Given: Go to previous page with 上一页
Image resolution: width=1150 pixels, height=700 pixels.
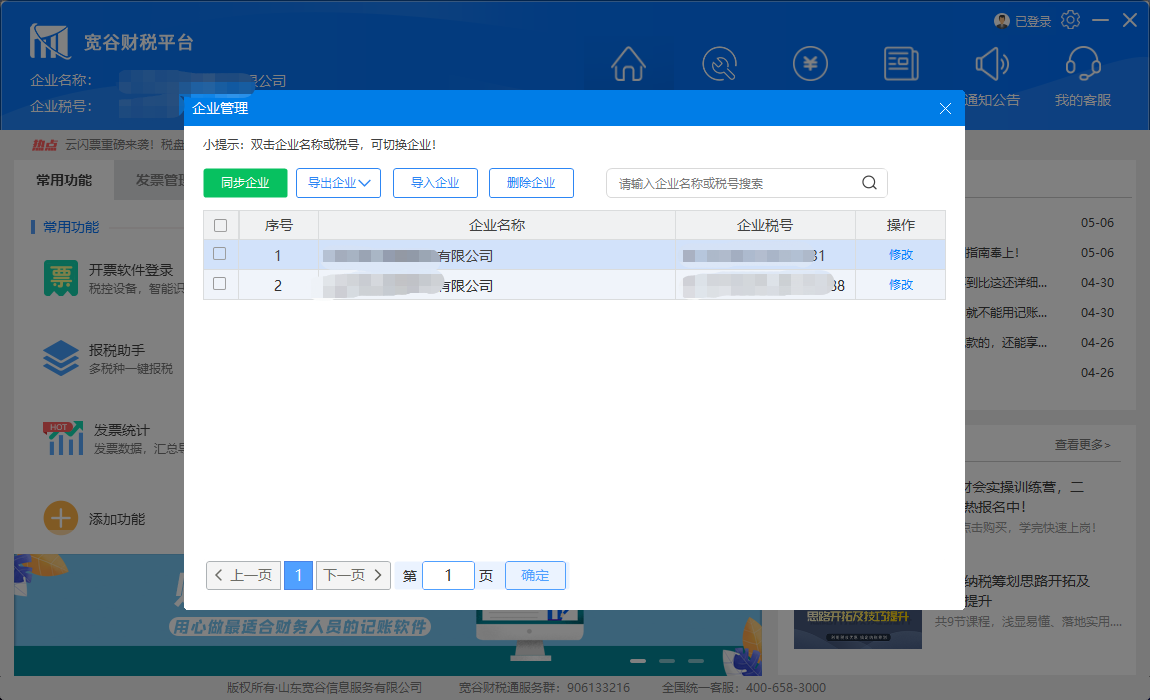Looking at the screenshot, I should click(243, 575).
